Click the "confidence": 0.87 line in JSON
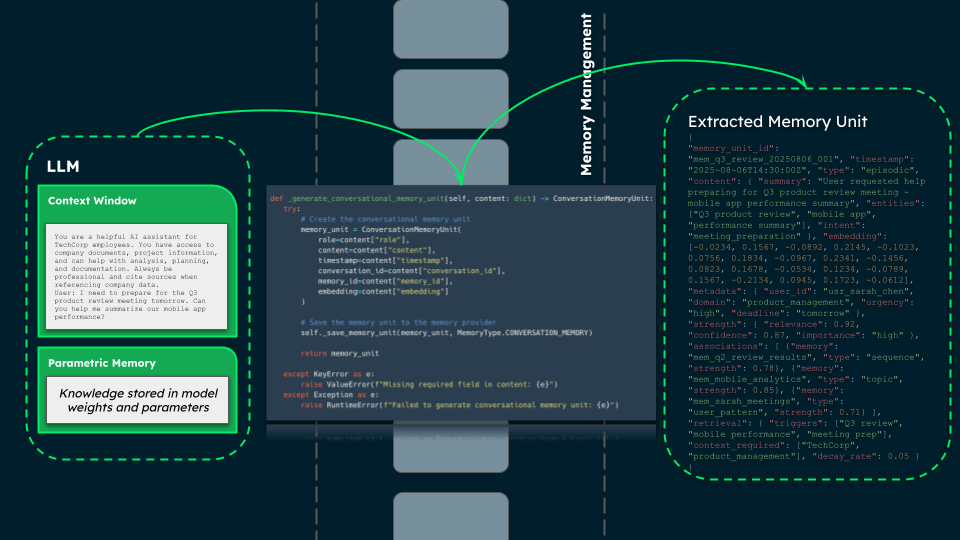This screenshot has width=960, height=540. (738, 336)
